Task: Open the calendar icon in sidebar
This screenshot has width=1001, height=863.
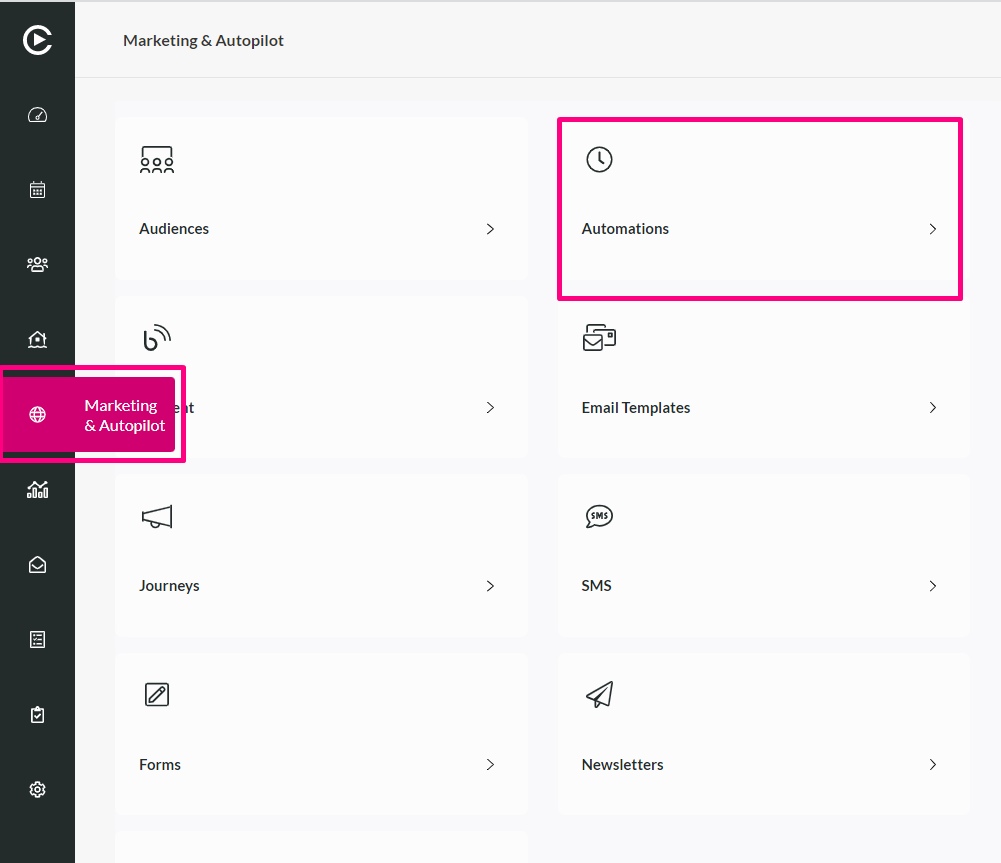Action: (x=37, y=190)
